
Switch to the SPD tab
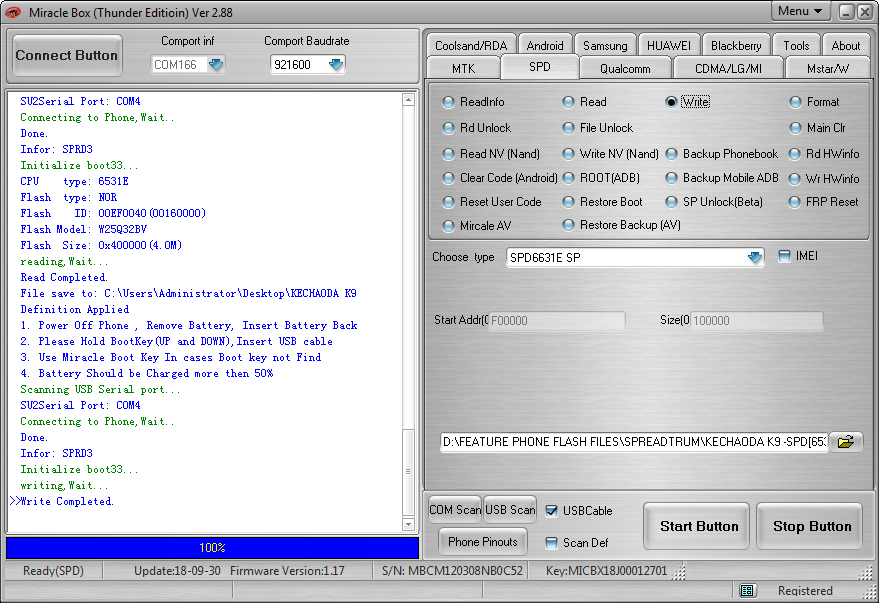click(x=540, y=67)
